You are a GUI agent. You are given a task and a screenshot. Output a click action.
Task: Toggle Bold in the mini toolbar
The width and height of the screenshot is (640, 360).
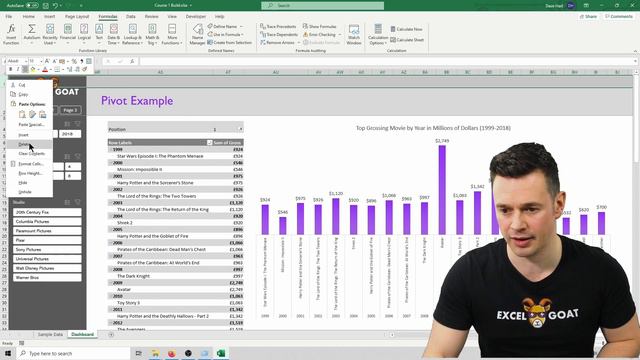[x=11, y=69]
